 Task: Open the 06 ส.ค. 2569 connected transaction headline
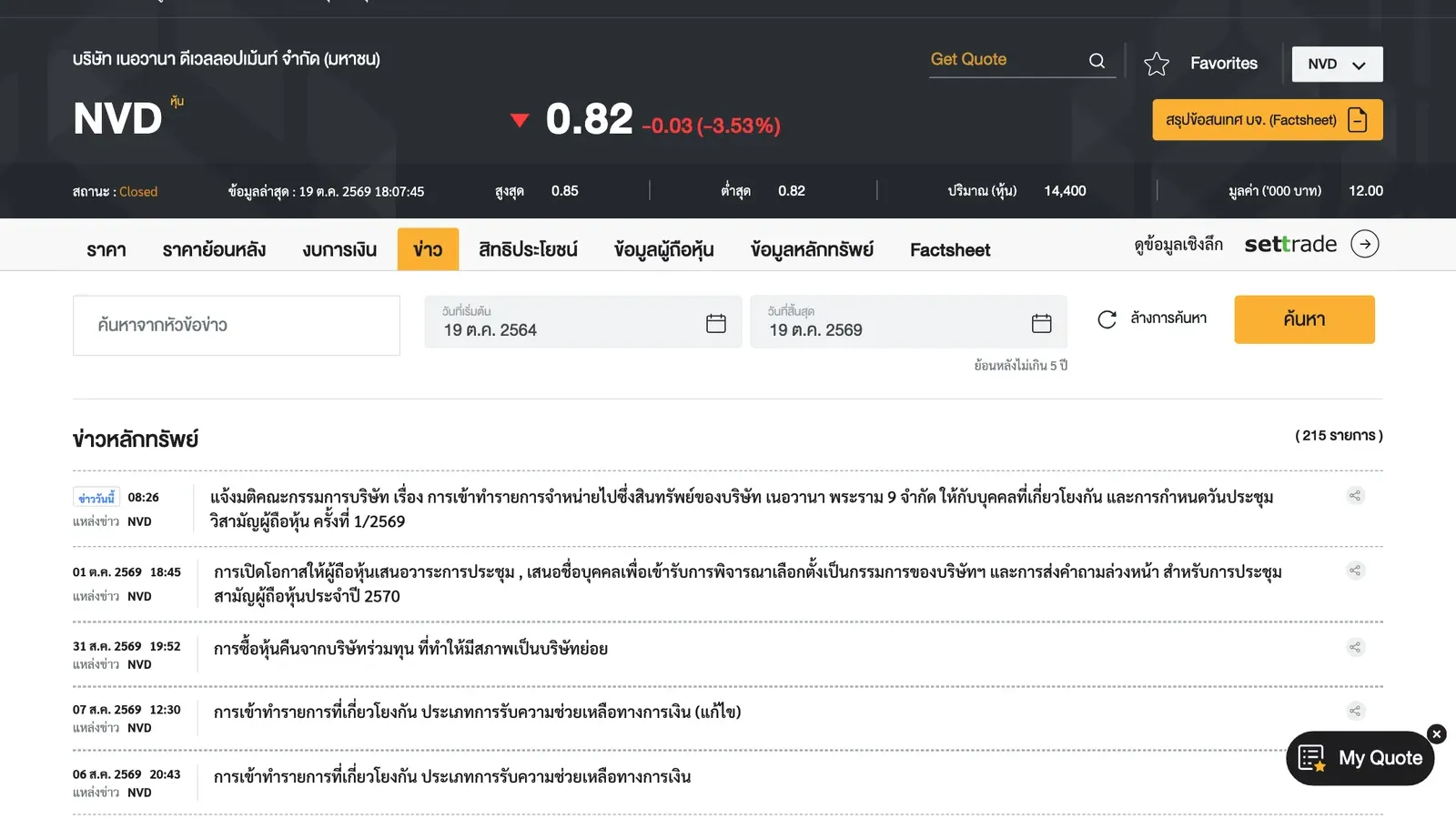tap(452, 776)
